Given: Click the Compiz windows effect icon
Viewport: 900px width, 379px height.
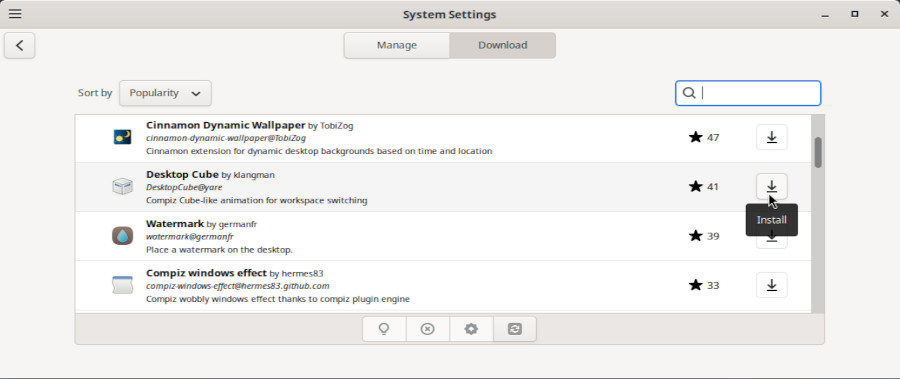Looking at the screenshot, I should [x=122, y=285].
